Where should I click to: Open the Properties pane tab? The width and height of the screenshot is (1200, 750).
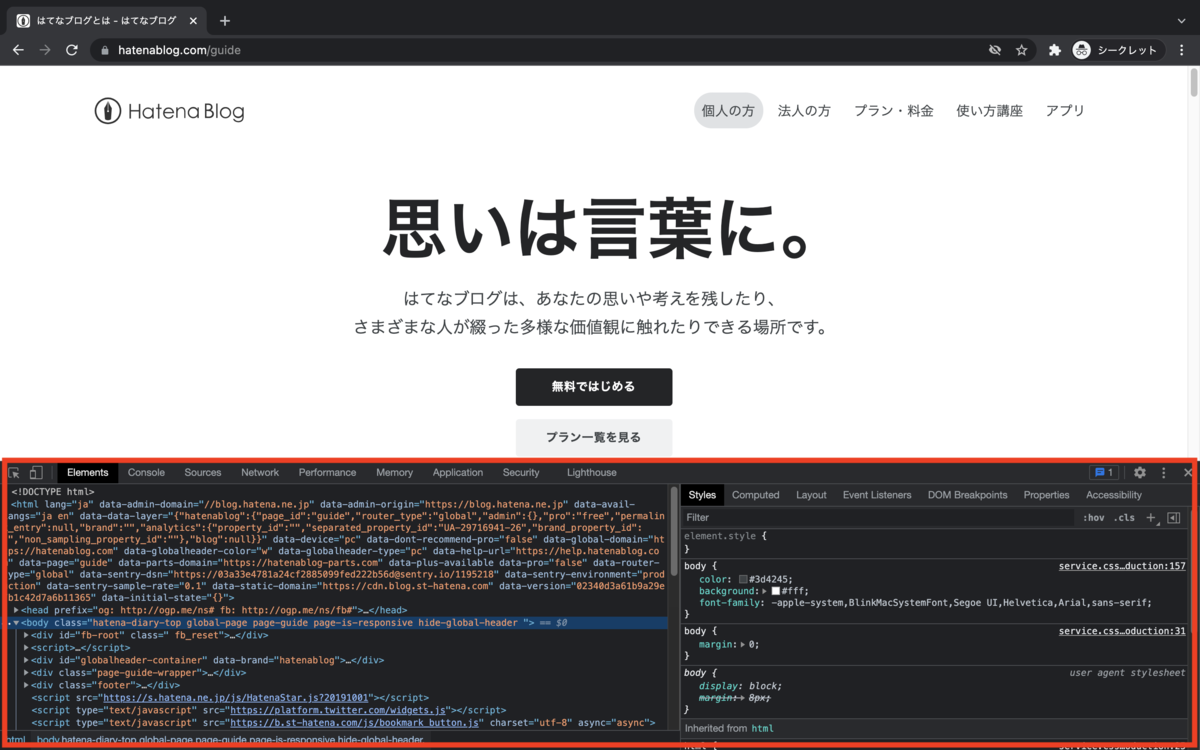click(1047, 495)
